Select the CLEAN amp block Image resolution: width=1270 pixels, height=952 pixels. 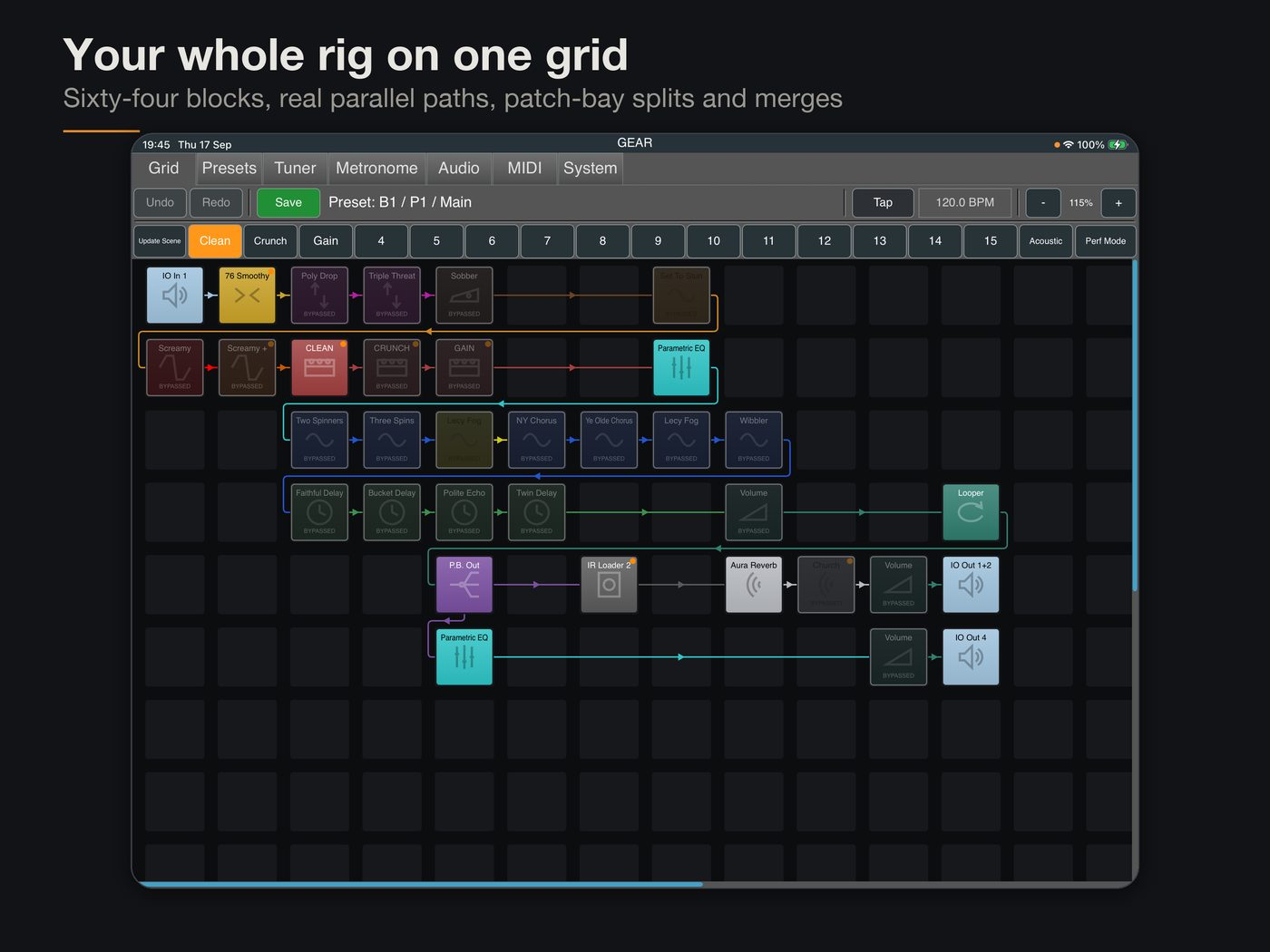[319, 367]
